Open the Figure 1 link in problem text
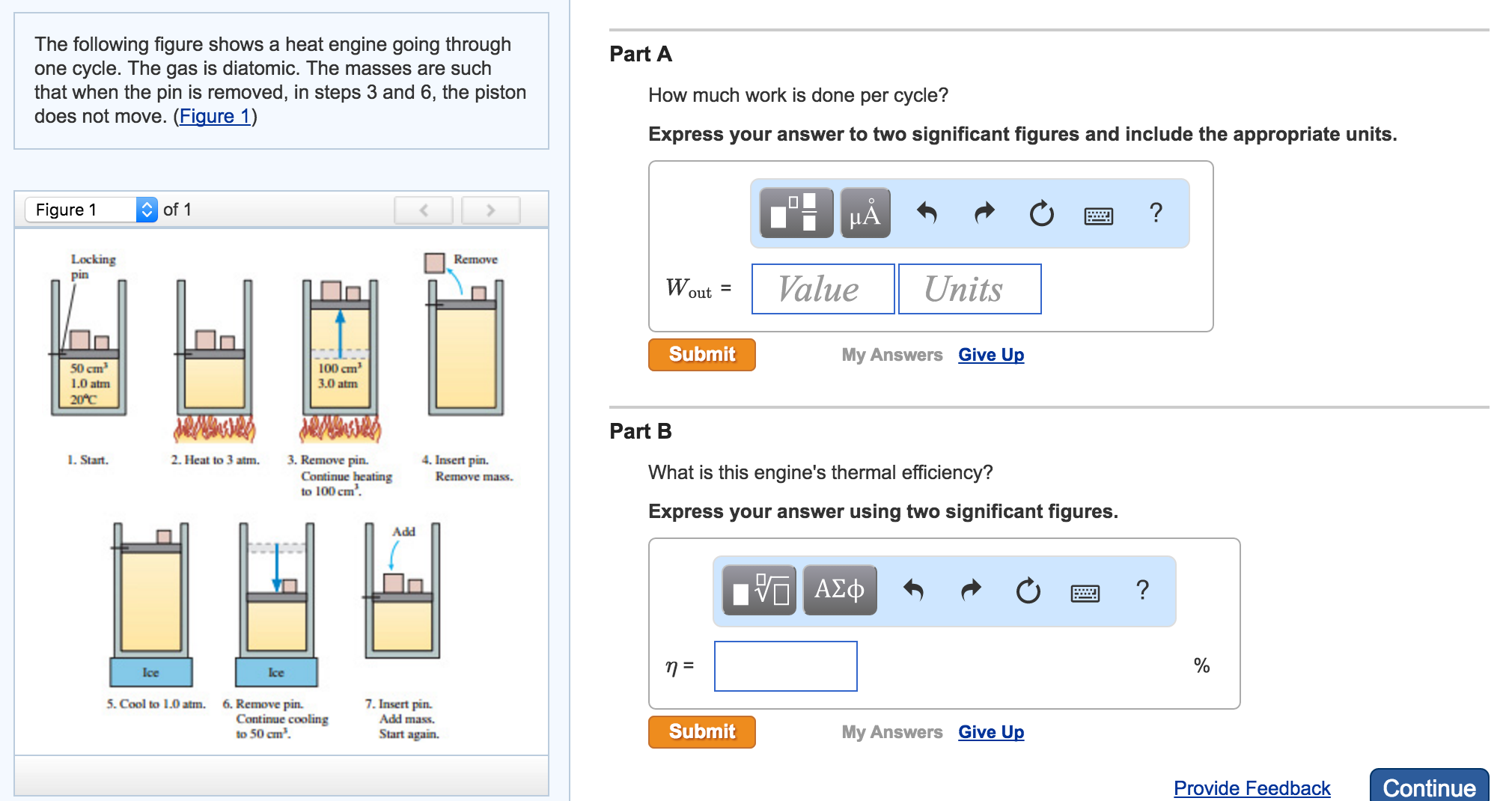The width and height of the screenshot is (1512, 801). point(215,116)
